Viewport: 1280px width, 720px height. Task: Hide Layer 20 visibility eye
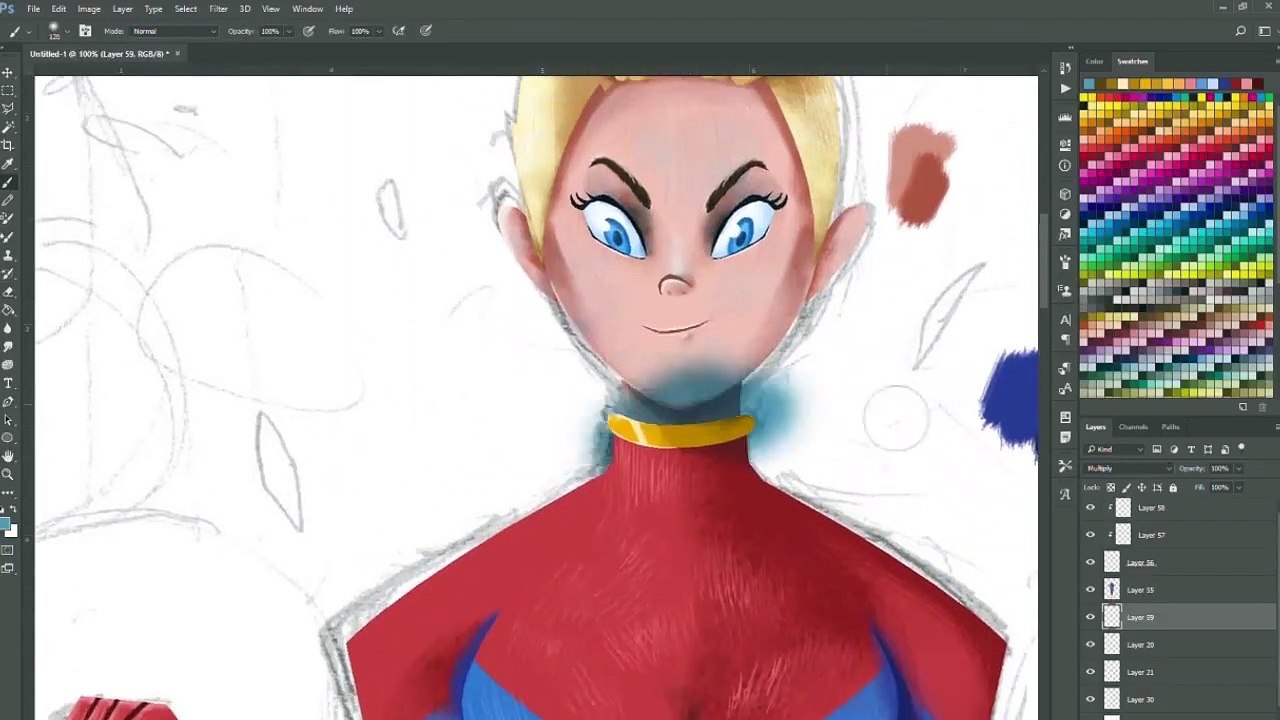tap(1091, 645)
